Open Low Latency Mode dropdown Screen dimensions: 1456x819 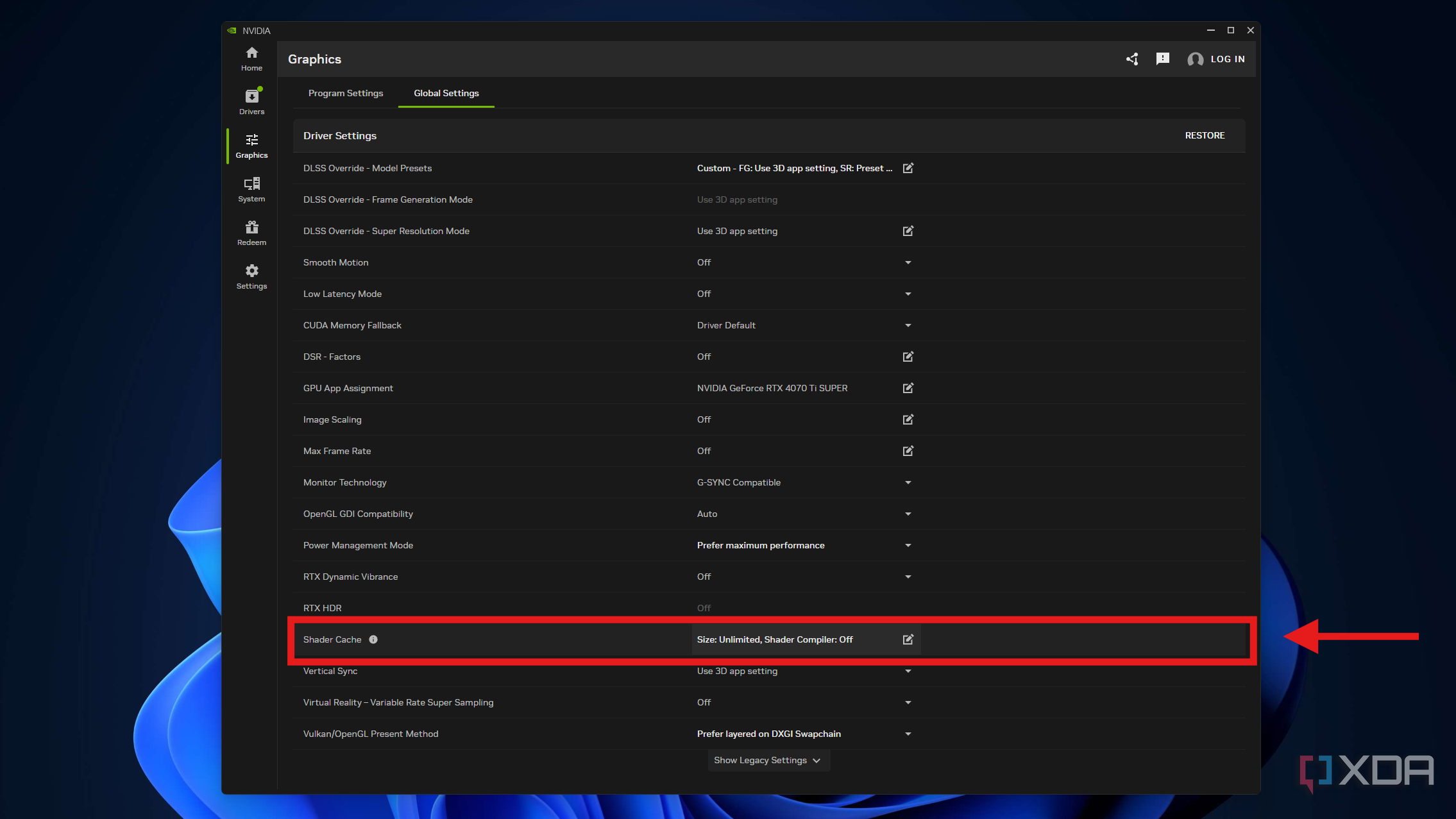tap(908, 294)
